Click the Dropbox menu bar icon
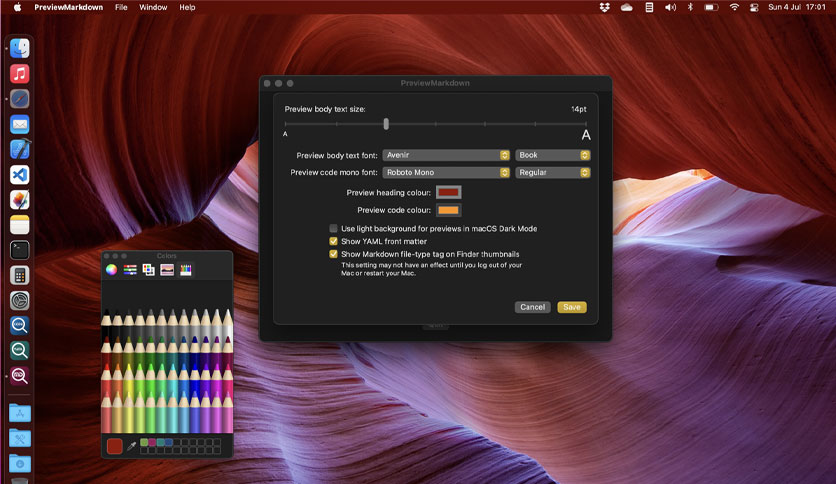Viewport: 836px width, 484px height. [x=605, y=7]
